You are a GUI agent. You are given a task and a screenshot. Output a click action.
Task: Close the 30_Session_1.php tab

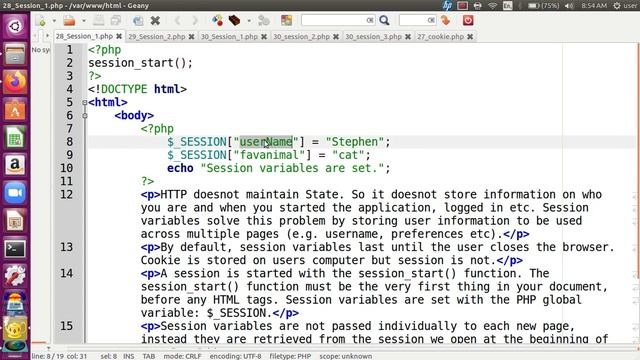pos(264,36)
